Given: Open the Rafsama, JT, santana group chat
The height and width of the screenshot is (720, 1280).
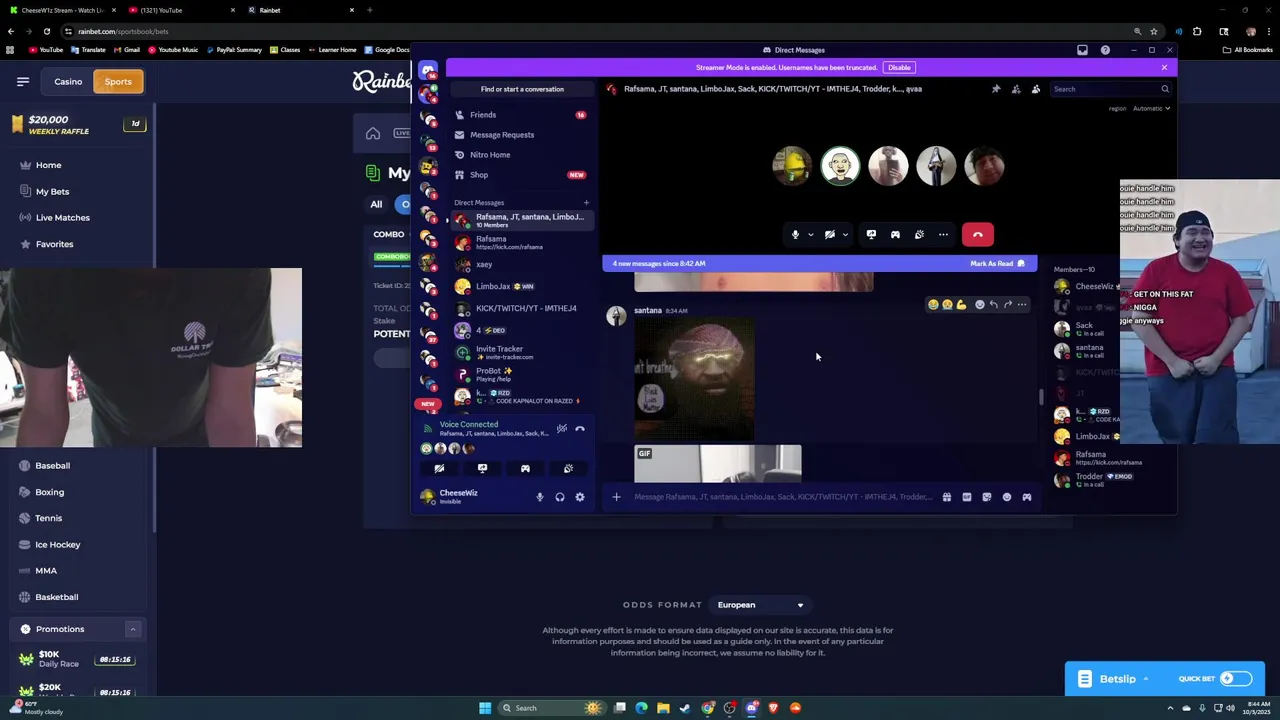Looking at the screenshot, I should pos(521,220).
